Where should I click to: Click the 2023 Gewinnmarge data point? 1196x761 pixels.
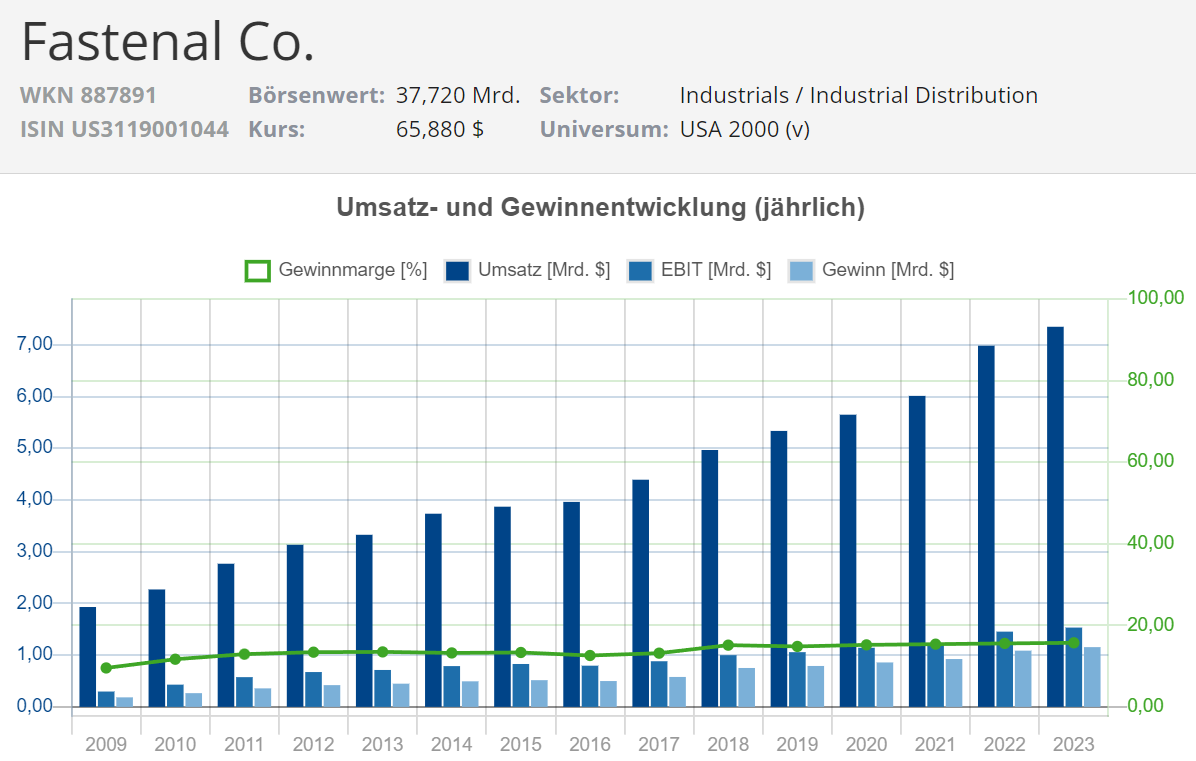point(1073,643)
